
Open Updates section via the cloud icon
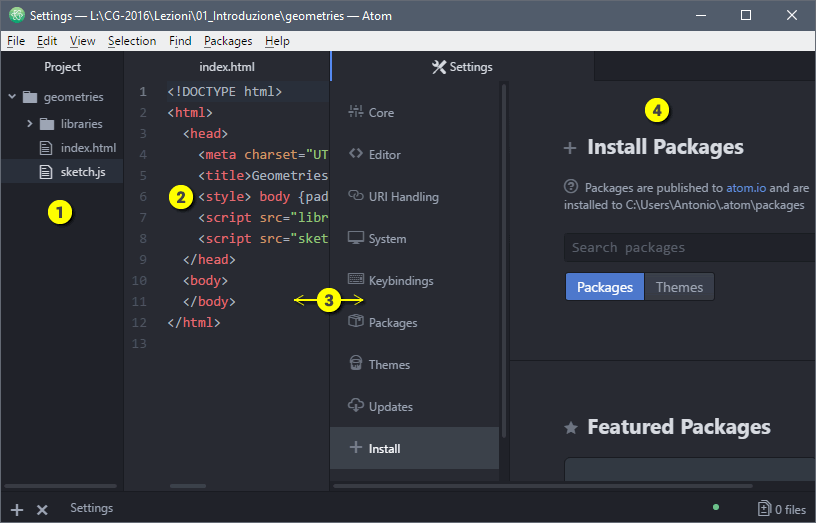coord(355,406)
